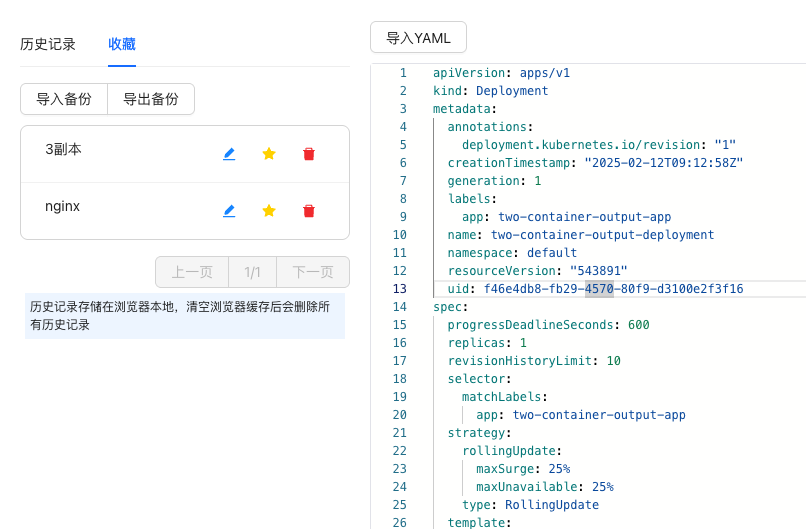This screenshot has height=529, width=806.
Task: Edit the nginx favorite entry
Action: 229,211
